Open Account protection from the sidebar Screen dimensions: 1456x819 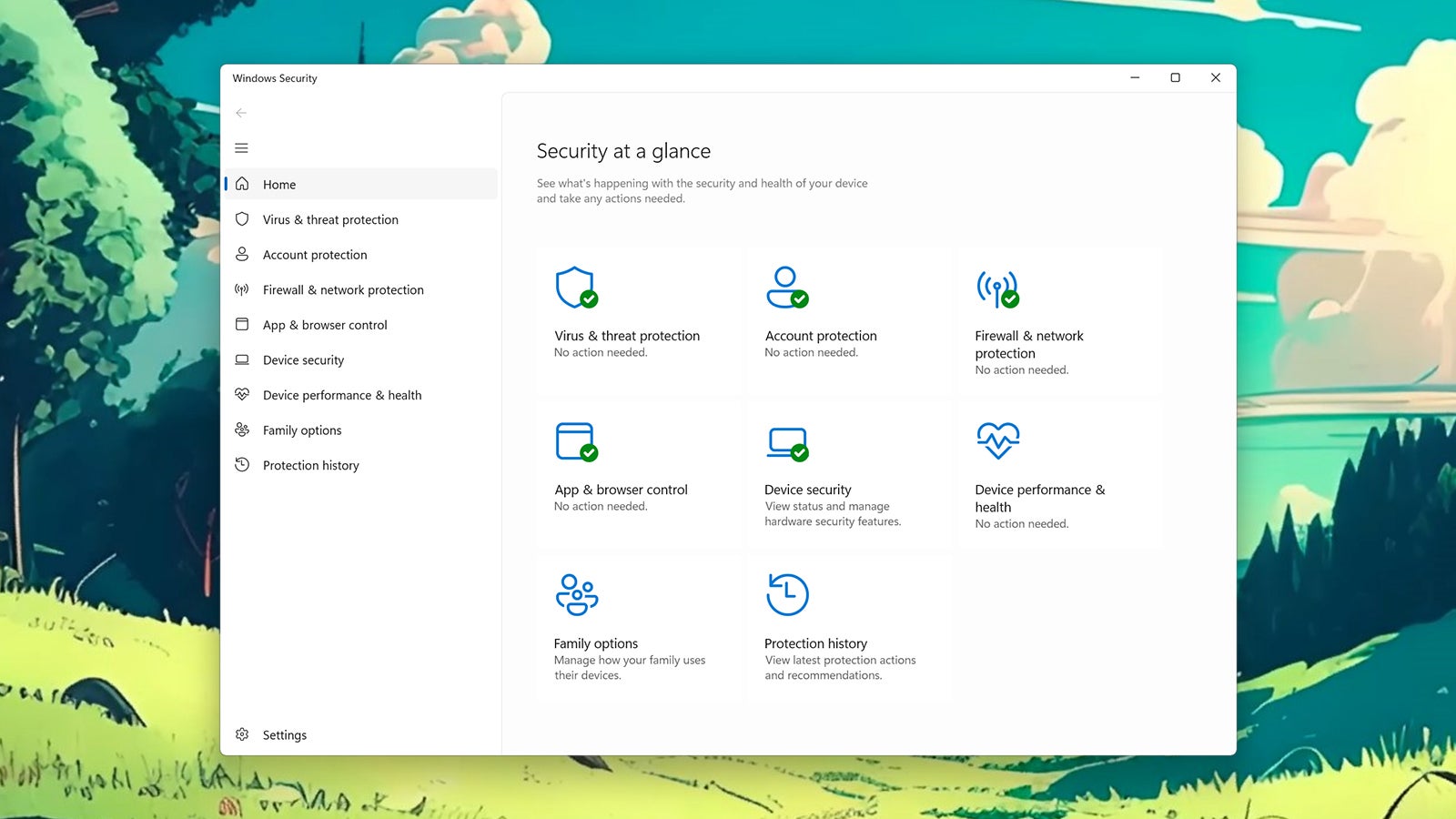[314, 255]
